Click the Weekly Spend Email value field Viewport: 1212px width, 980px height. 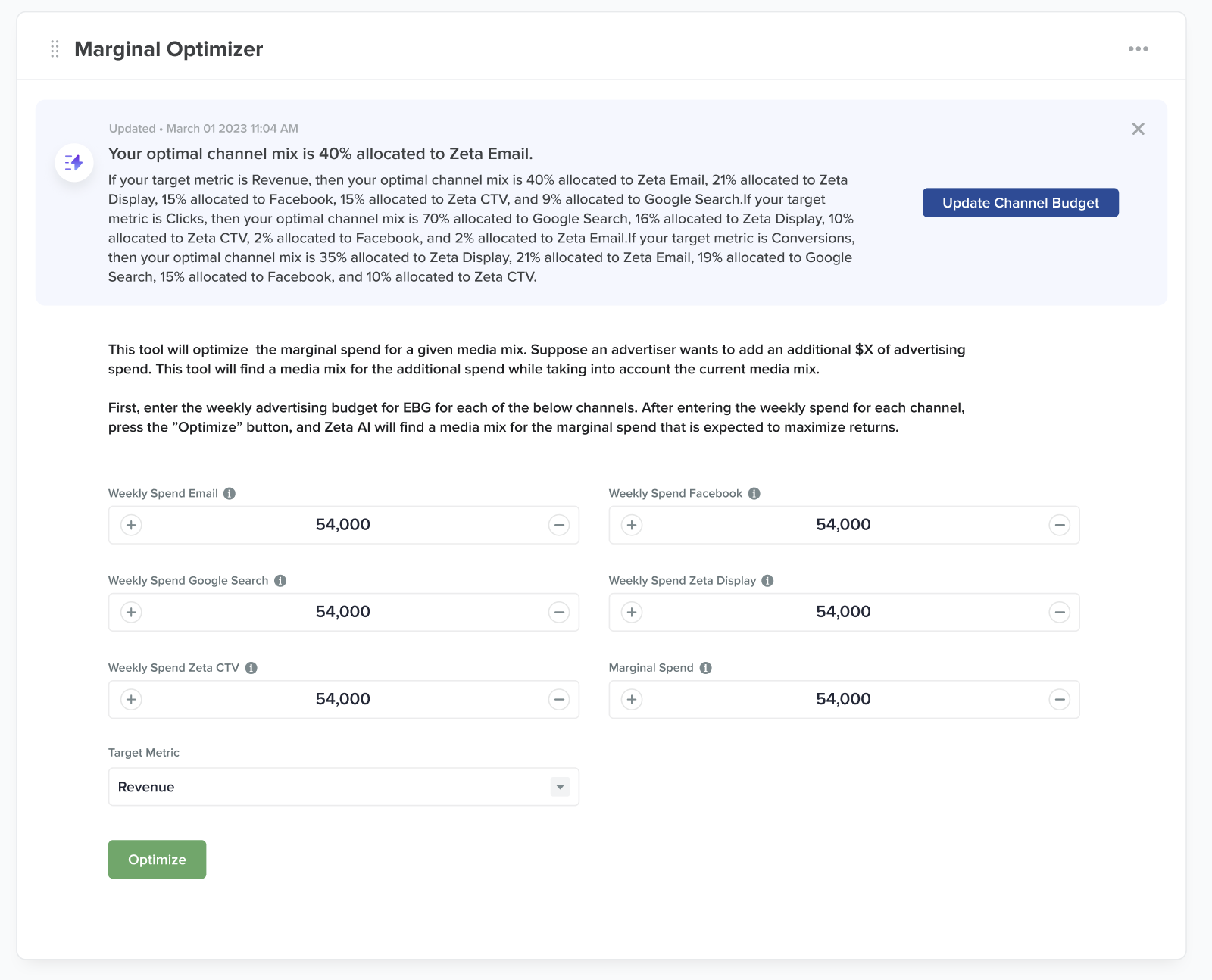click(x=343, y=525)
